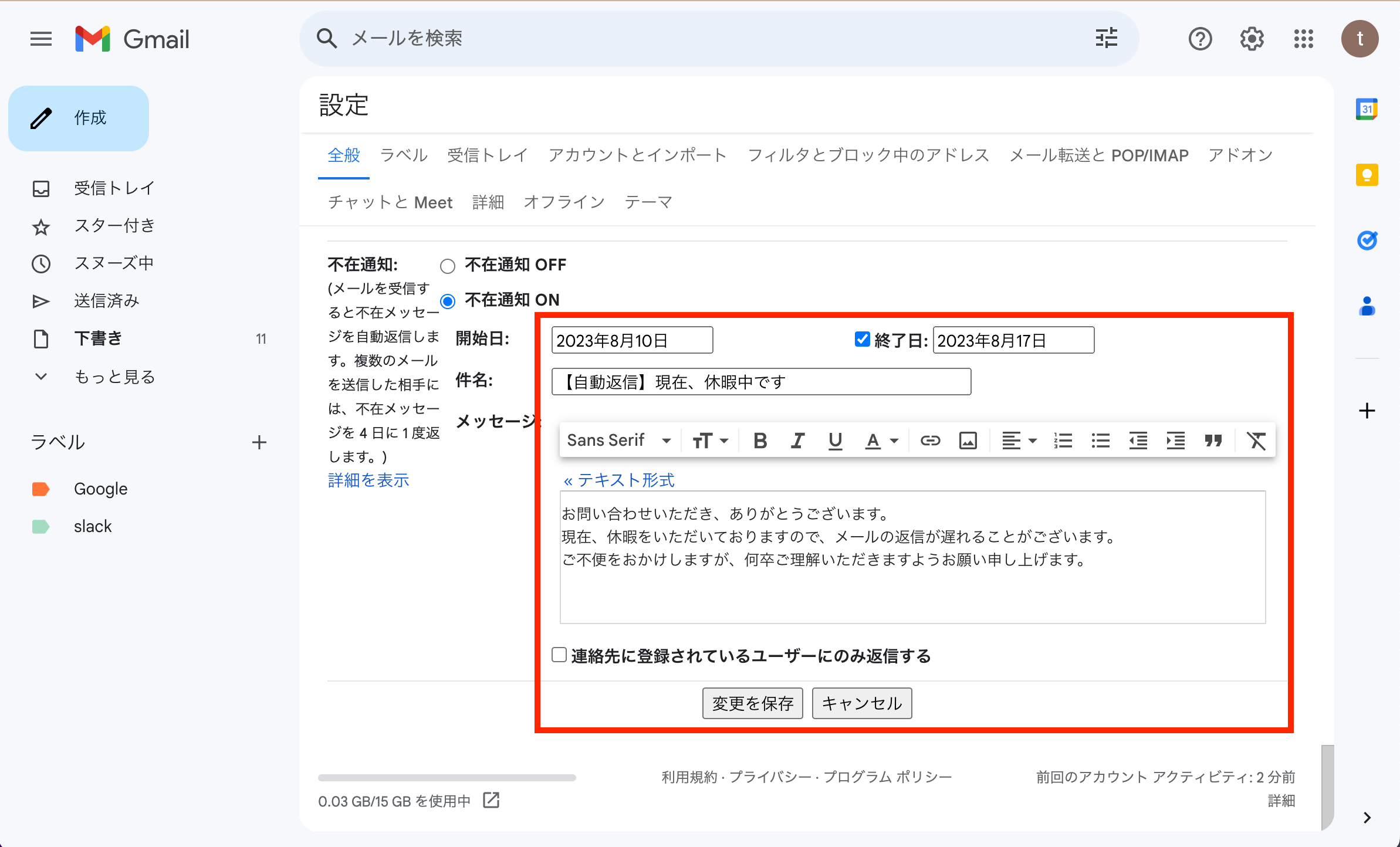
Task: Click the search magnifier icon
Action: click(x=327, y=39)
